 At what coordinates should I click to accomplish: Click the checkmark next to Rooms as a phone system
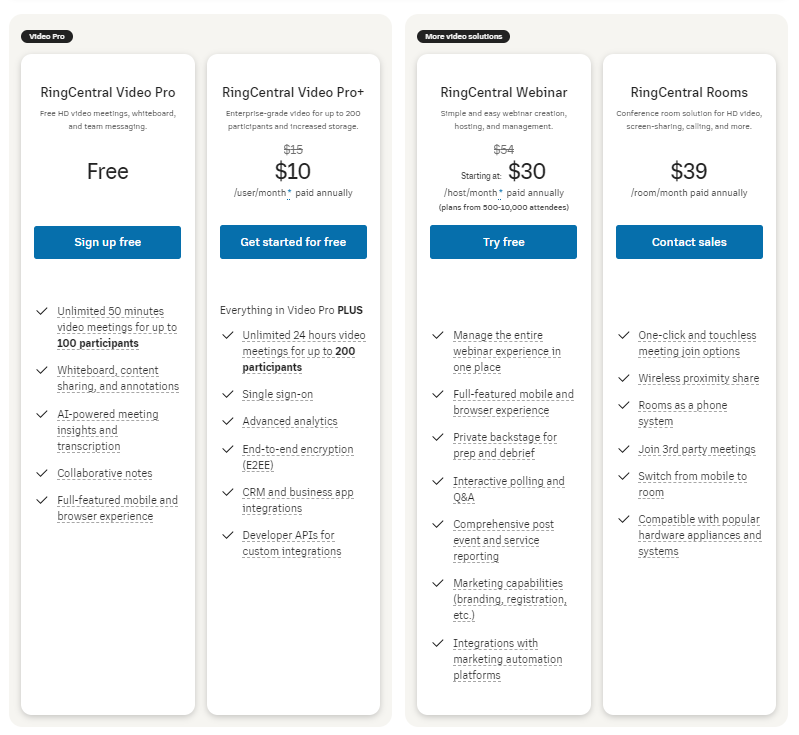click(623, 406)
